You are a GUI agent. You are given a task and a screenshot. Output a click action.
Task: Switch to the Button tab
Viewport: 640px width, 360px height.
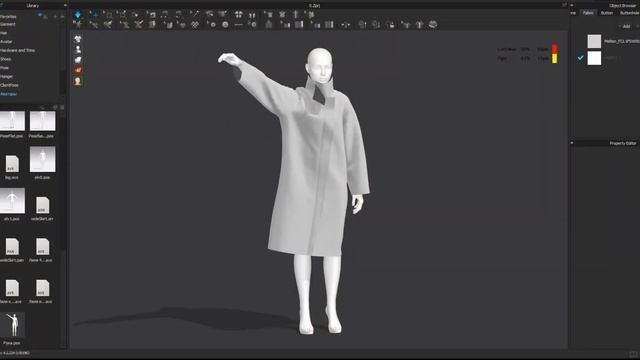[607, 13]
